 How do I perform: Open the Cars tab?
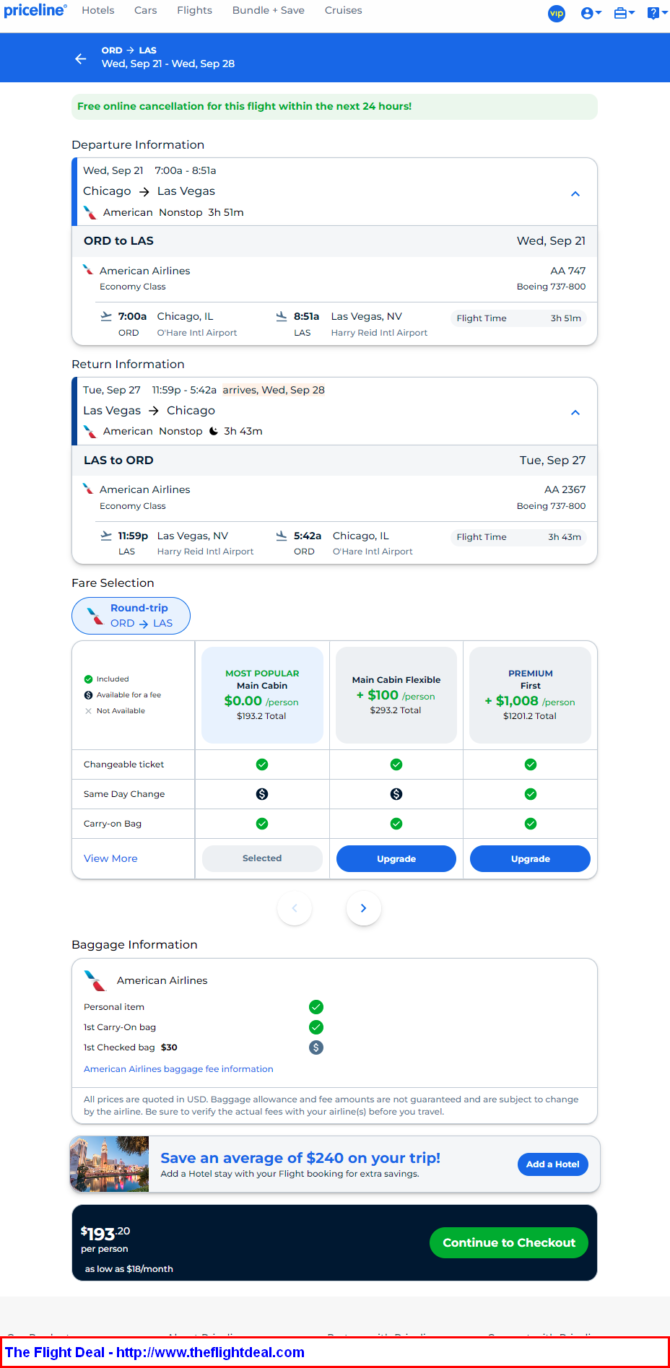145,11
